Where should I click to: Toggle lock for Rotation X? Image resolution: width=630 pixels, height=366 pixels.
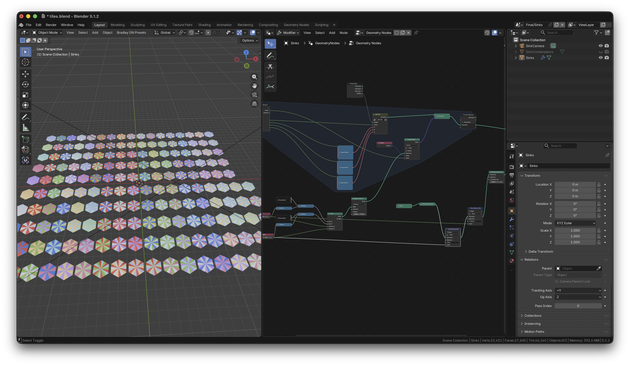pos(599,204)
